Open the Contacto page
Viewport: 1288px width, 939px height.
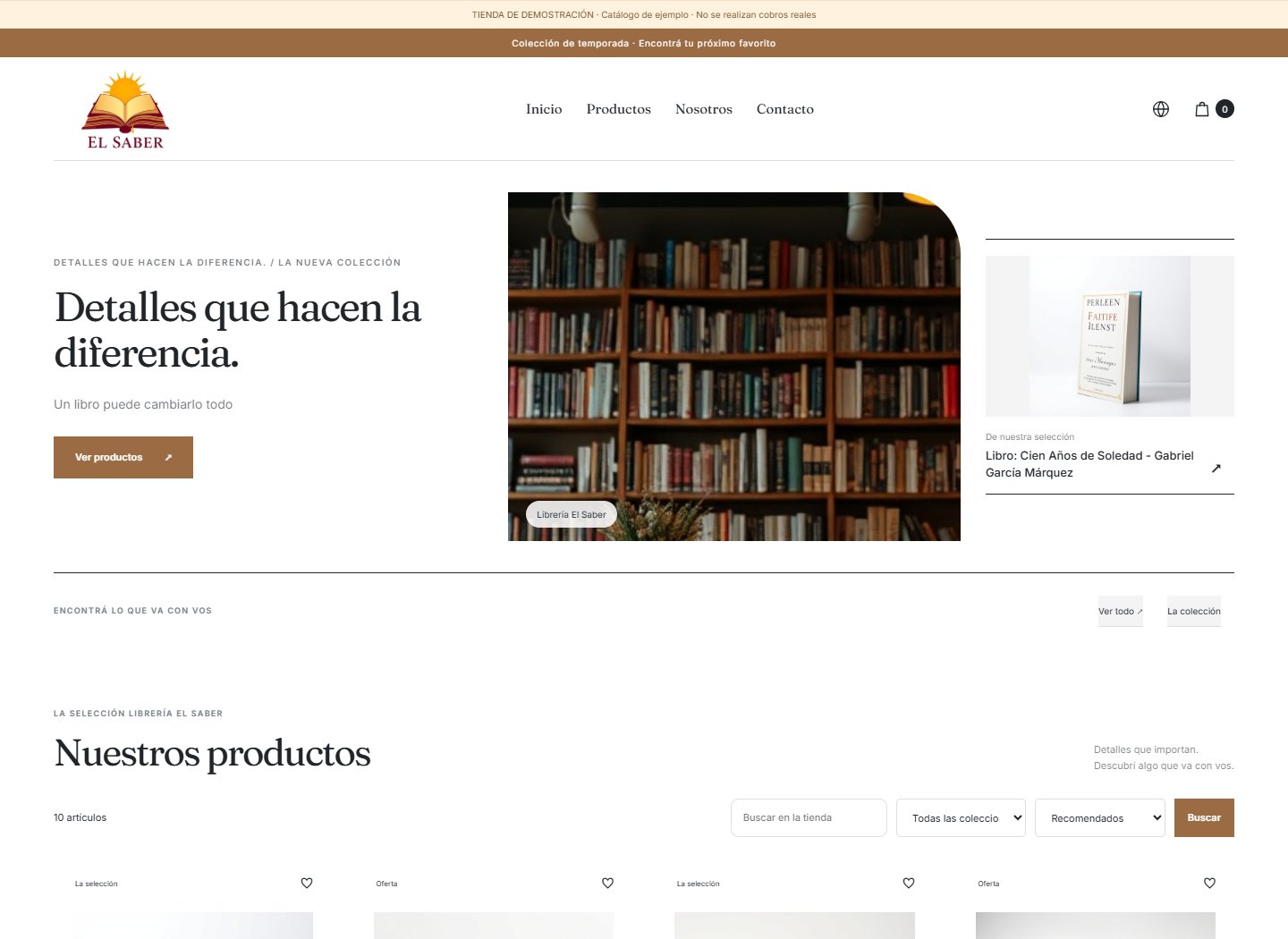785,109
